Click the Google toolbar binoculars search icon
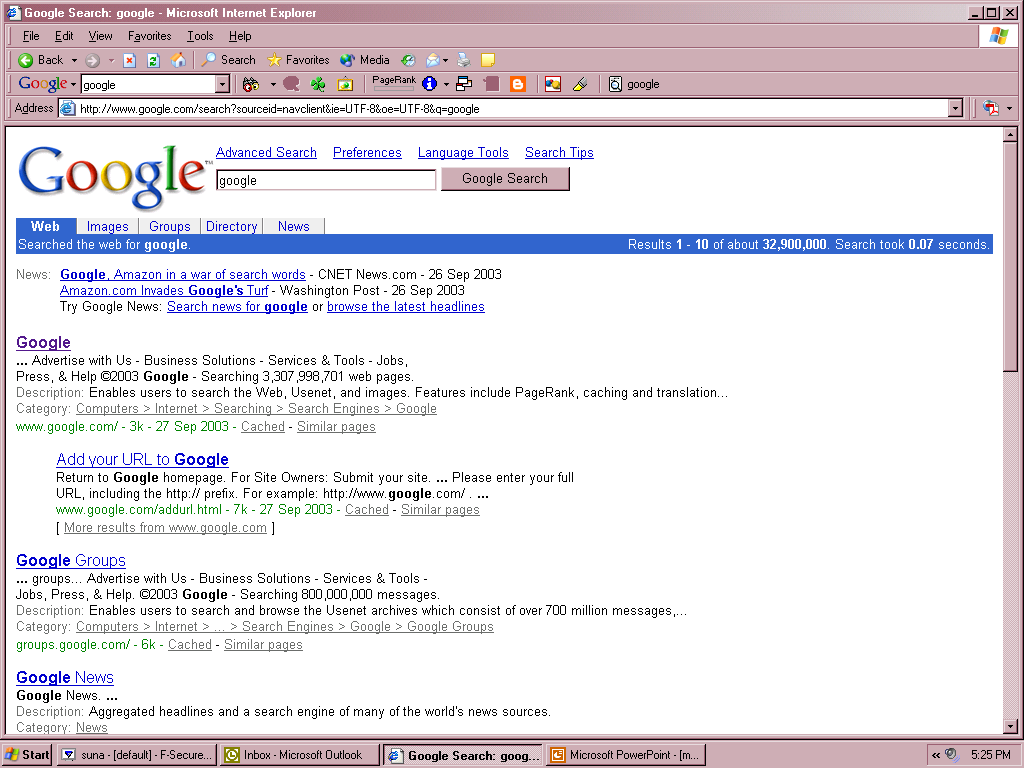1024x768 pixels. [x=250, y=84]
